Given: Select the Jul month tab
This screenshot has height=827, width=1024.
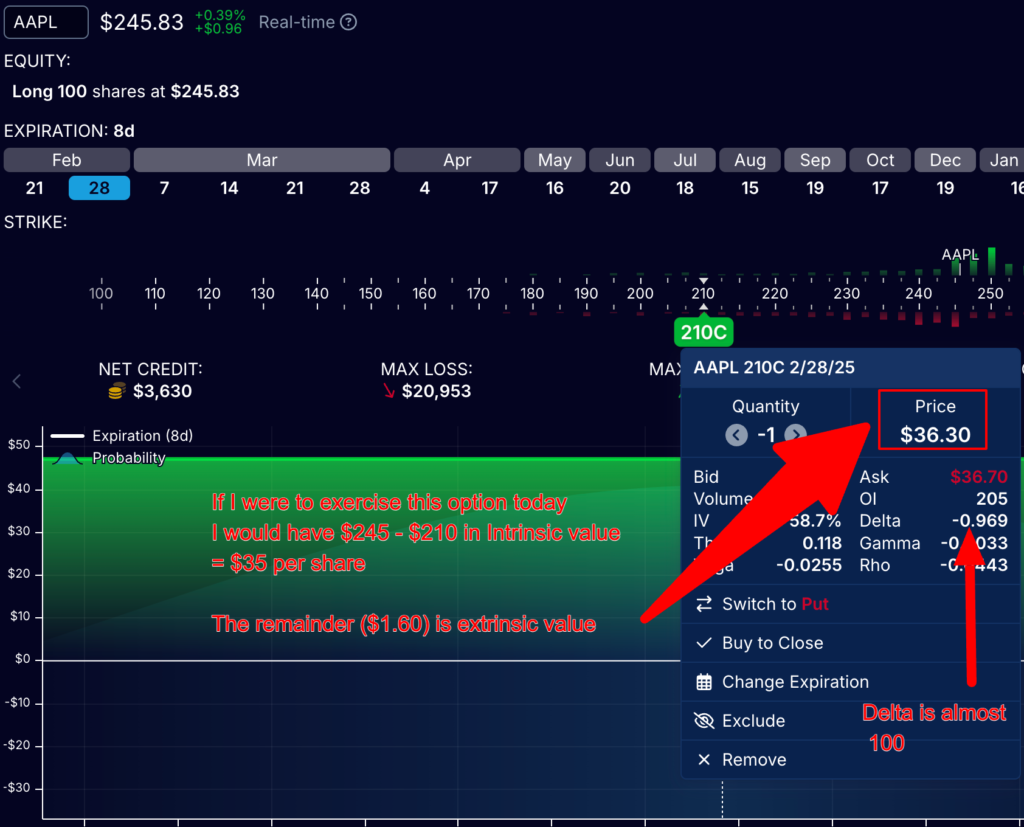Looking at the screenshot, I should (x=685, y=160).
